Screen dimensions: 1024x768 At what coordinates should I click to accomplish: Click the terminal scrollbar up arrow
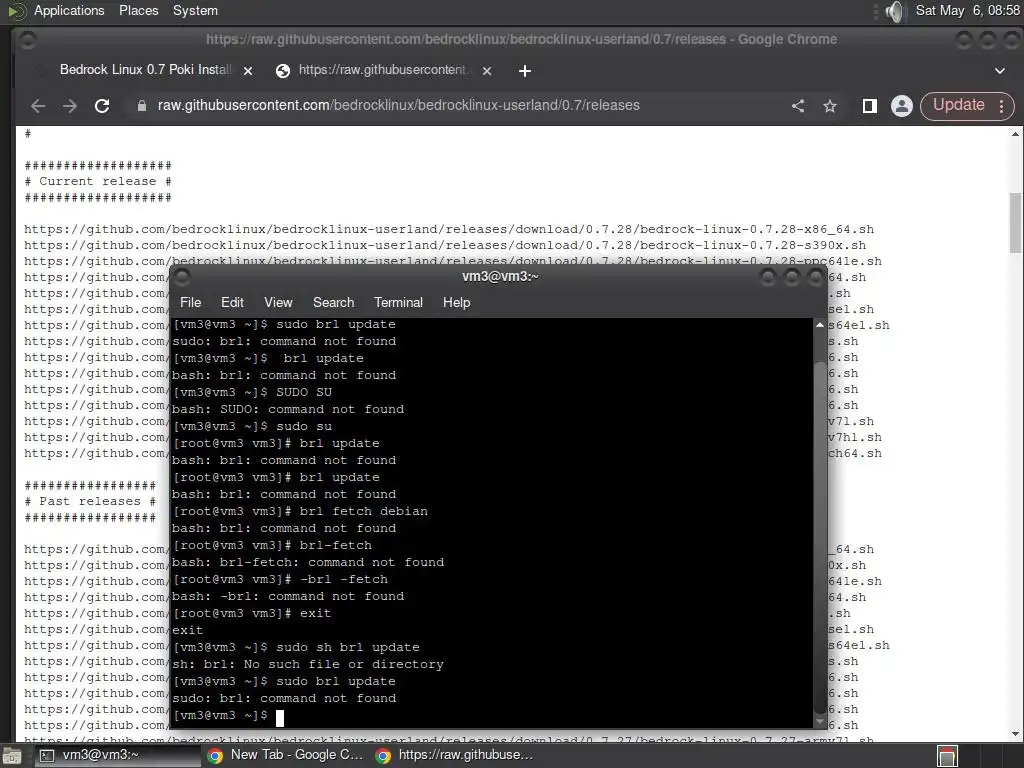coord(820,325)
